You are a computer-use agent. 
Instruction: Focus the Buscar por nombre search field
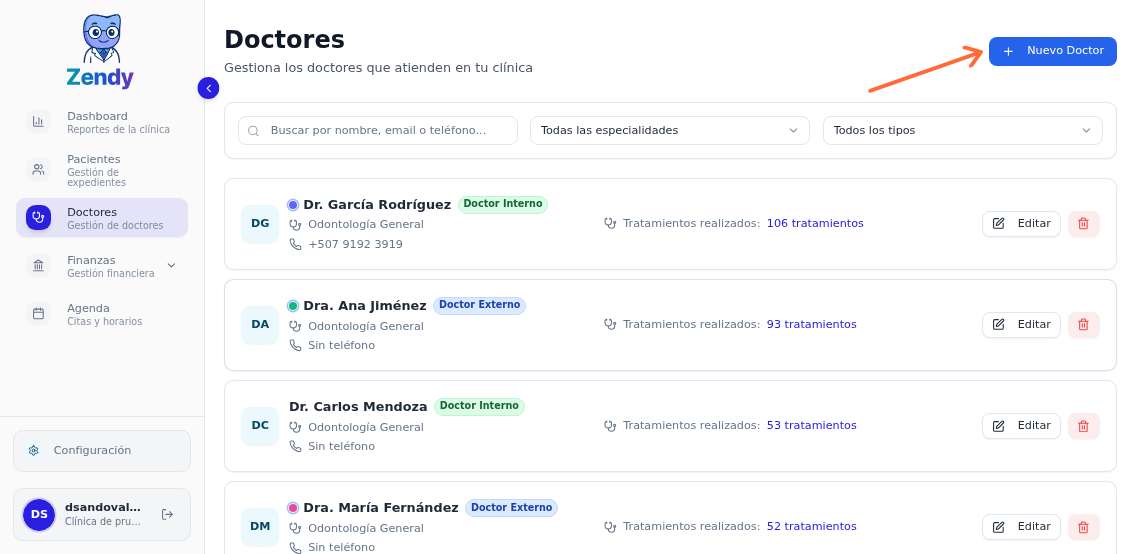point(377,130)
